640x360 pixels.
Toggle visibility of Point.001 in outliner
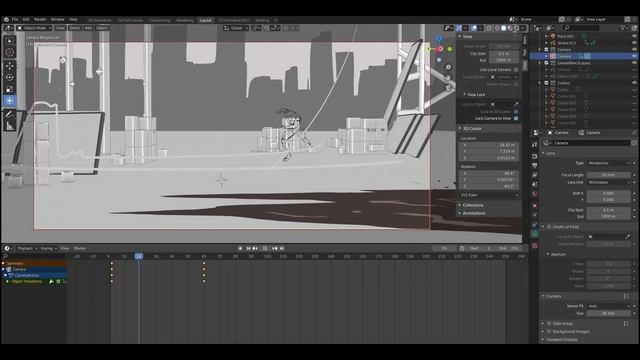pyautogui.click(x=634, y=36)
